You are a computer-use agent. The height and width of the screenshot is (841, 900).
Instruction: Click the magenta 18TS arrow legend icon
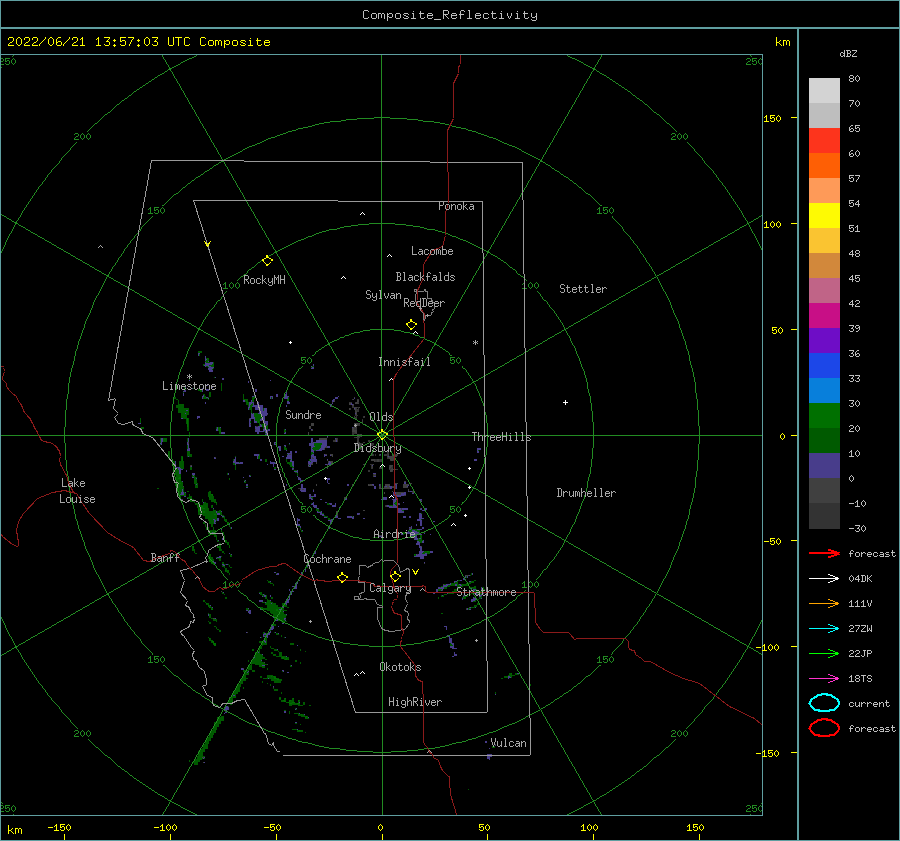tap(824, 679)
